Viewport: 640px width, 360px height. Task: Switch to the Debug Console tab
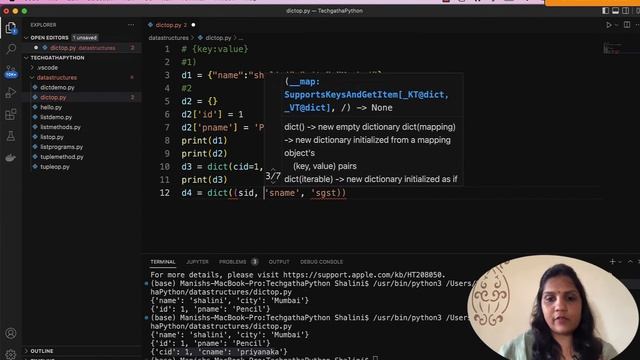click(x=321, y=262)
